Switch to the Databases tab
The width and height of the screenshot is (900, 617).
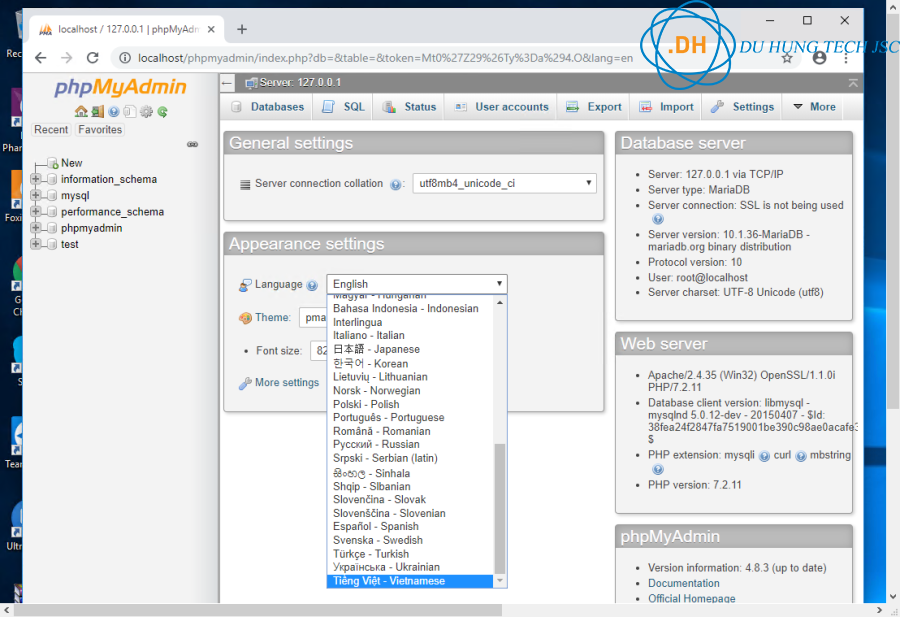(x=267, y=107)
